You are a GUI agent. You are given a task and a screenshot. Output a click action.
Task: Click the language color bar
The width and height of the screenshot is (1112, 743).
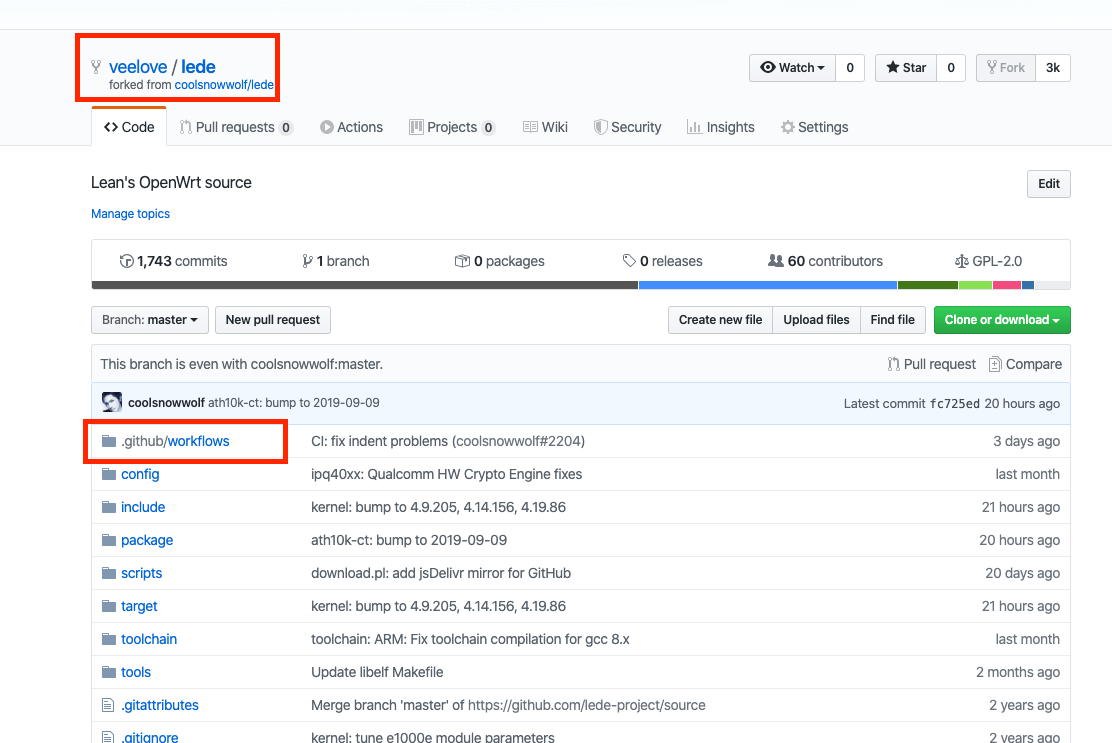point(580,285)
